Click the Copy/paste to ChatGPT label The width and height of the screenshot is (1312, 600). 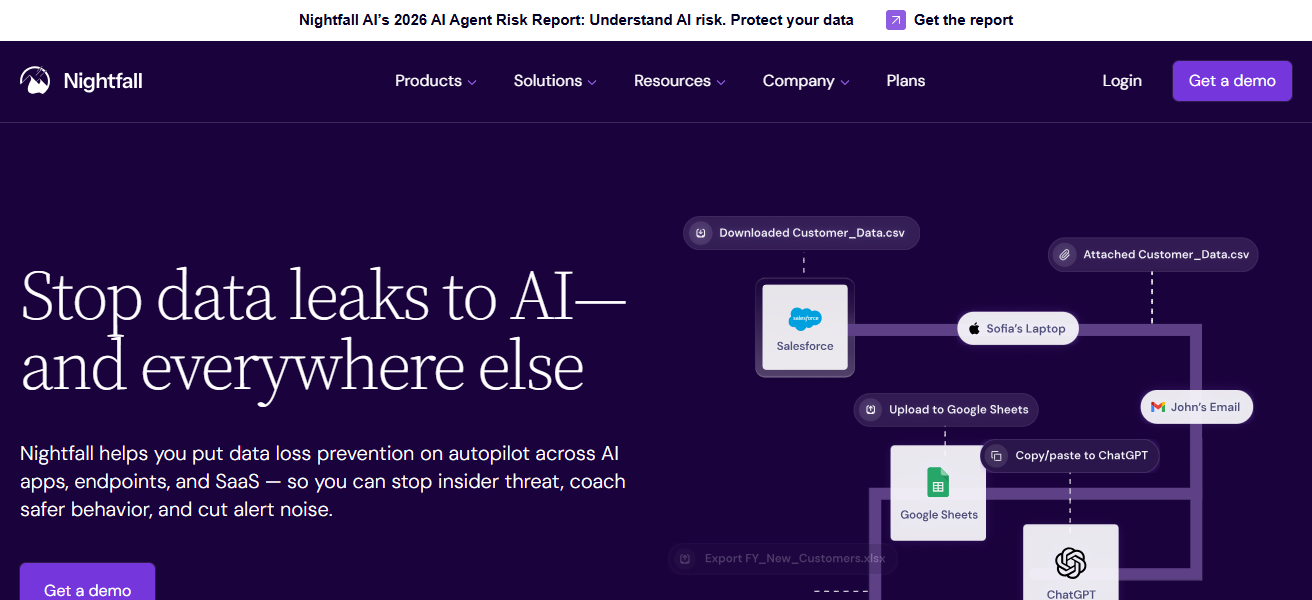tap(1082, 455)
